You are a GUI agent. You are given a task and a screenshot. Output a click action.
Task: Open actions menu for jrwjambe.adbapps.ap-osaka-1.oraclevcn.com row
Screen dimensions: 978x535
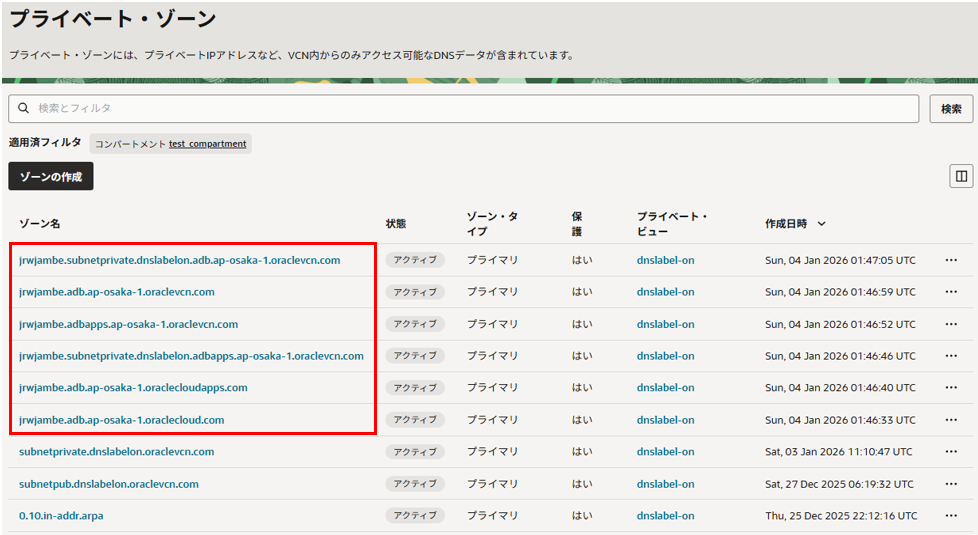point(951,324)
